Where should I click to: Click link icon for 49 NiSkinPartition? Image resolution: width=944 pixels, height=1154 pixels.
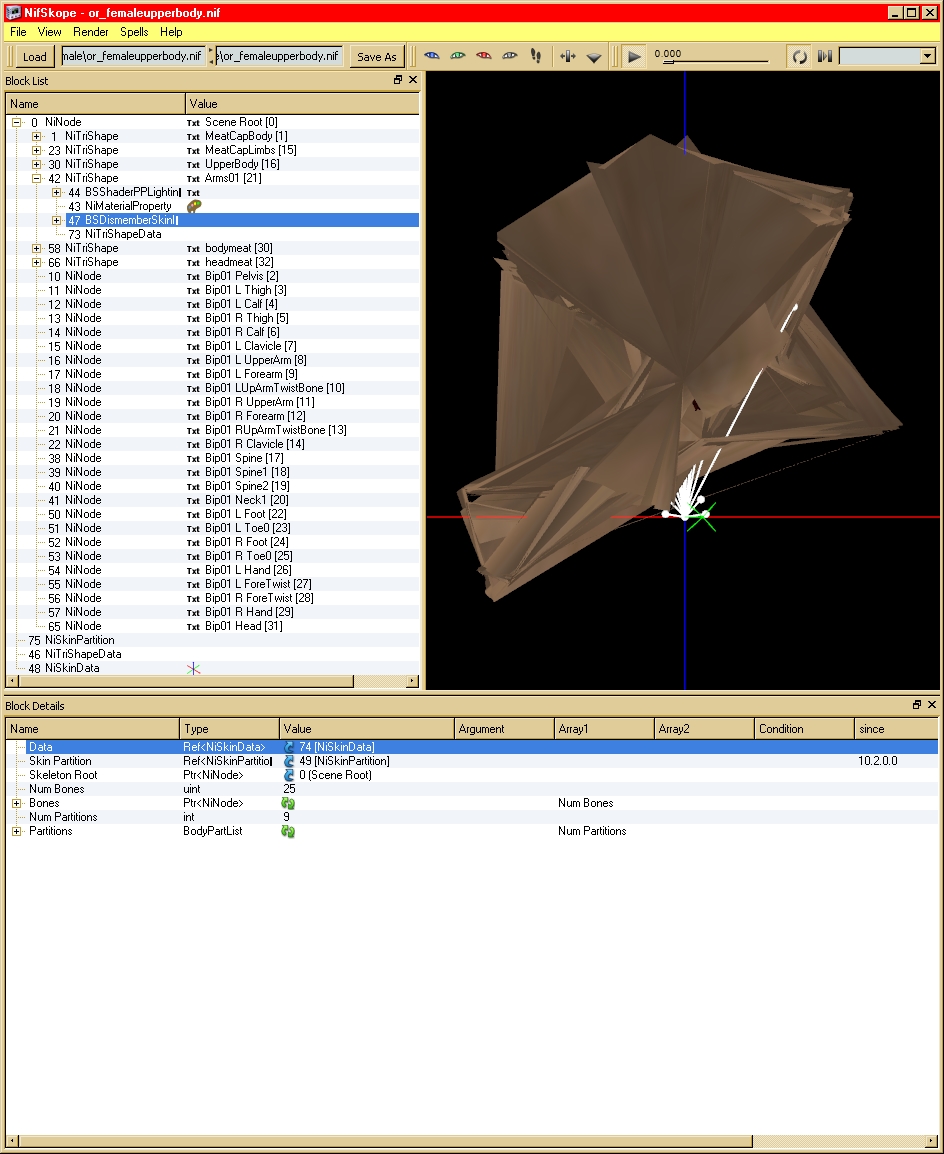coord(288,761)
